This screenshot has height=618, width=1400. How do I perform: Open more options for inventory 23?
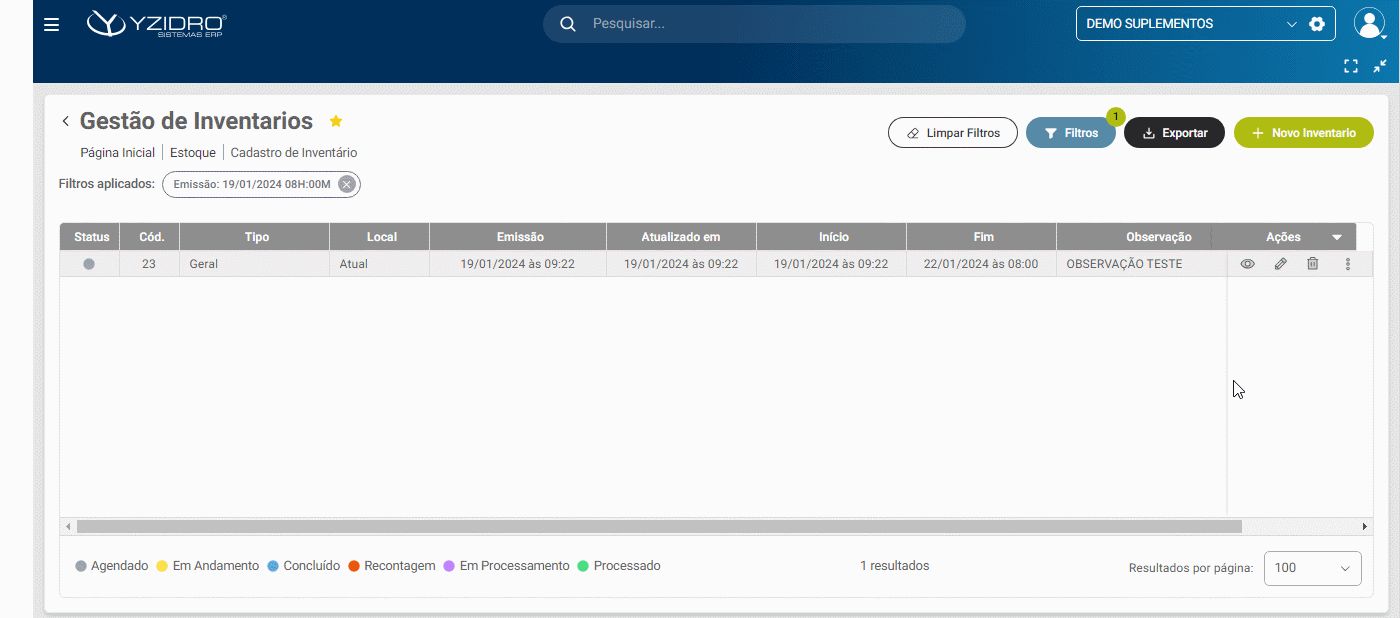click(x=1348, y=264)
